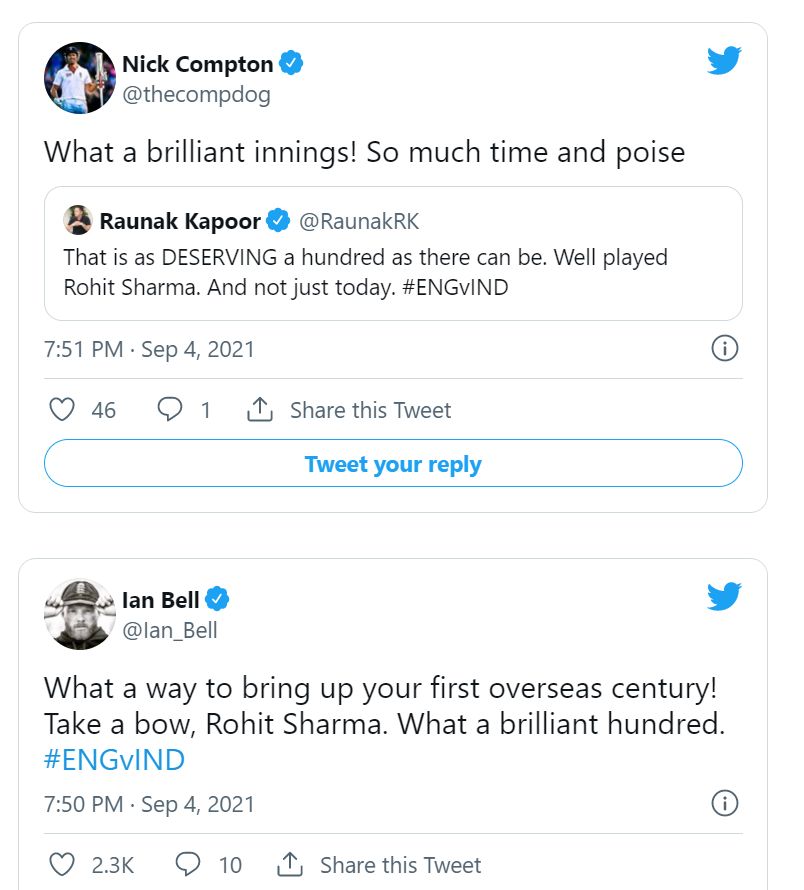The width and height of the screenshot is (804, 890).
Task: Open Nick Compton's profile picture
Action: point(80,78)
